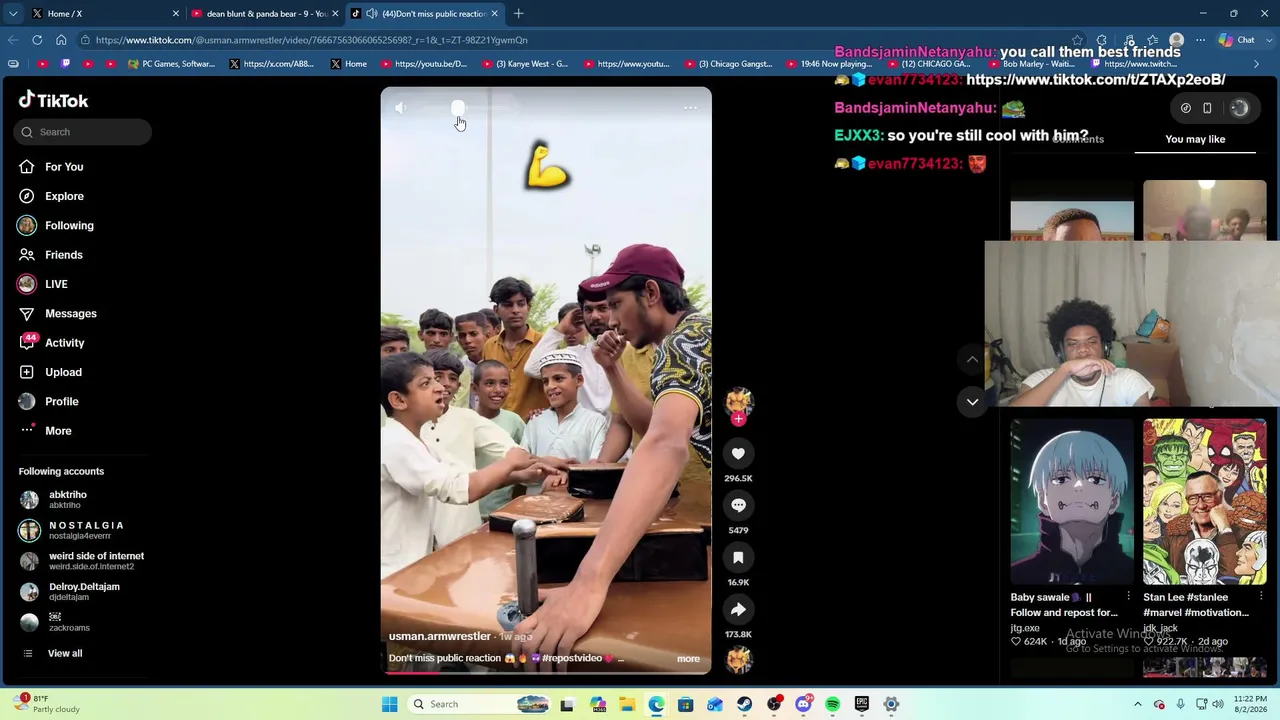Open options for the Stan Lee video

1262,597
